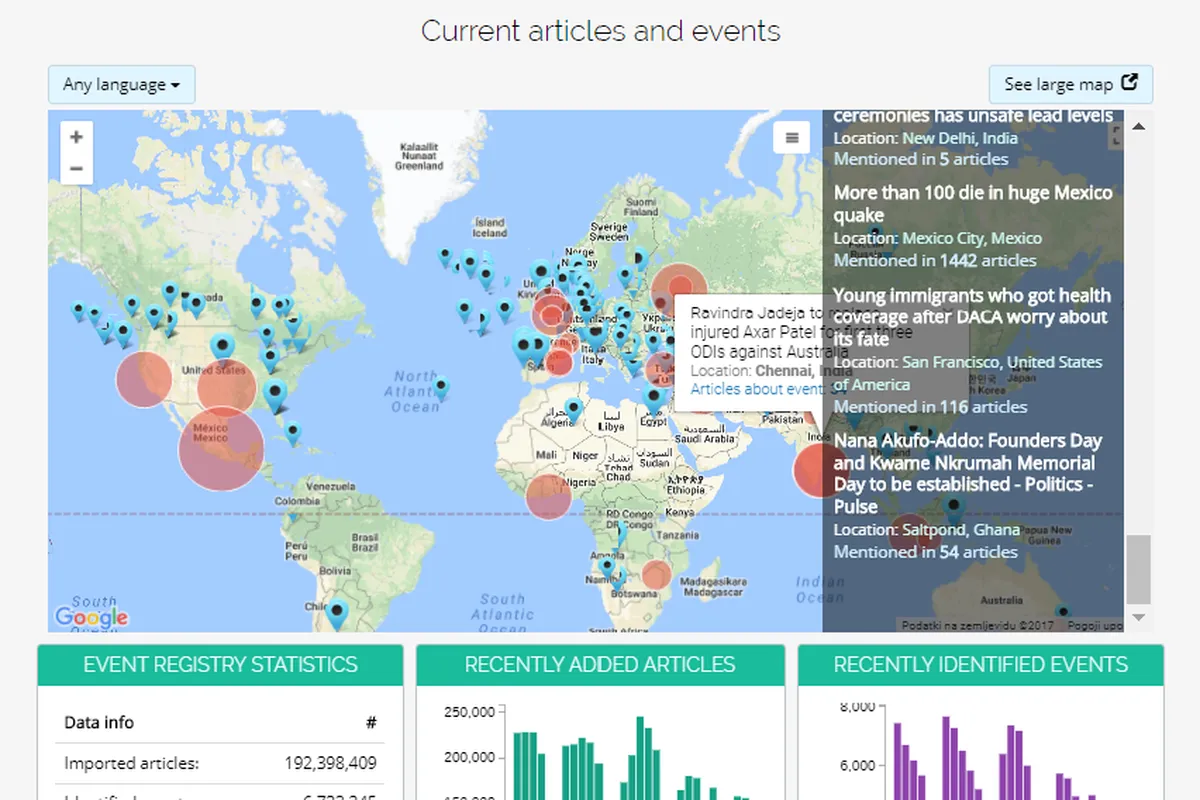Zoom out the map with minus button
Viewport: 1200px width, 800px height.
[76, 169]
